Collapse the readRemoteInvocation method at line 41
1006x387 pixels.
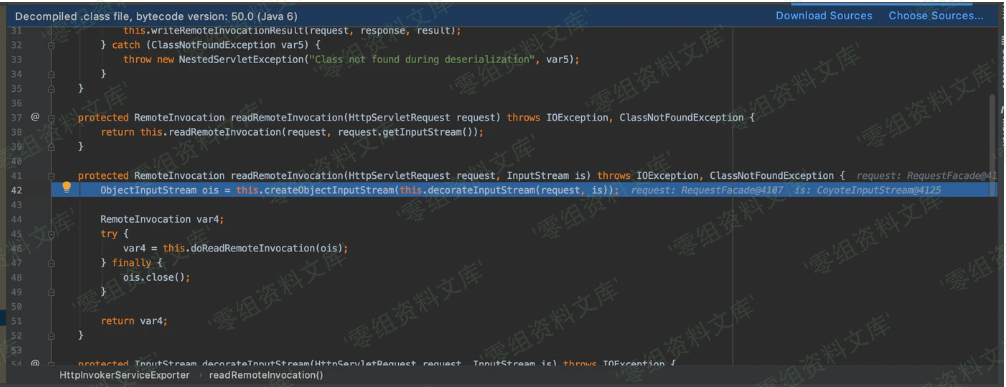pos(51,176)
